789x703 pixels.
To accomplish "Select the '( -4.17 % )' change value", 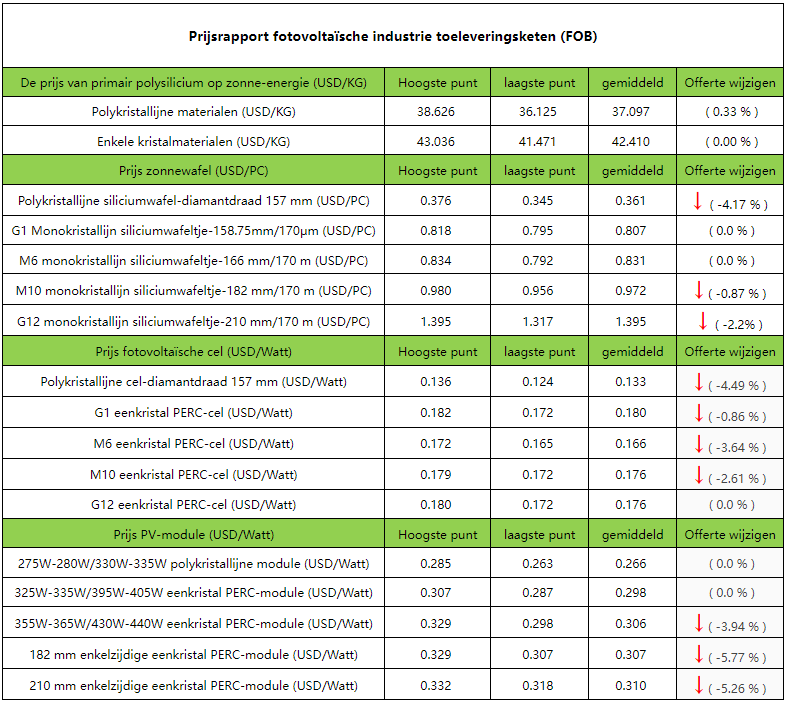I will (739, 205).
